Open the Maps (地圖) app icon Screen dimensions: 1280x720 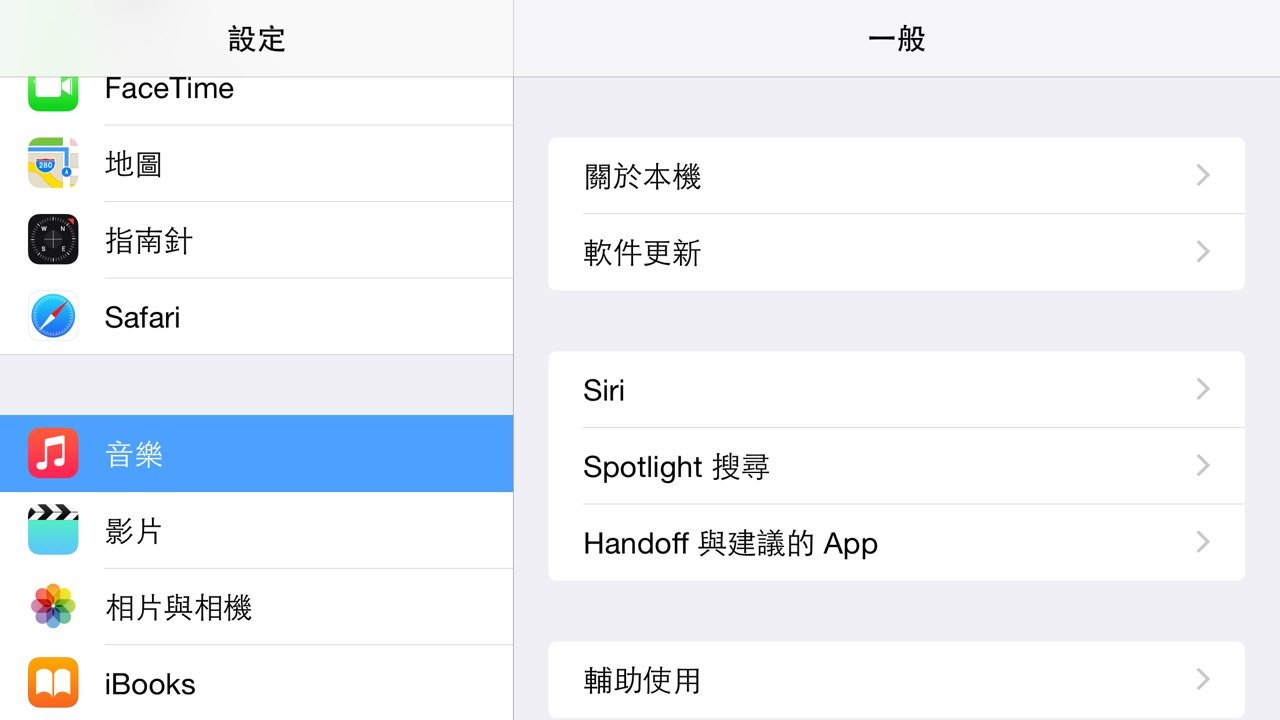pyautogui.click(x=53, y=163)
